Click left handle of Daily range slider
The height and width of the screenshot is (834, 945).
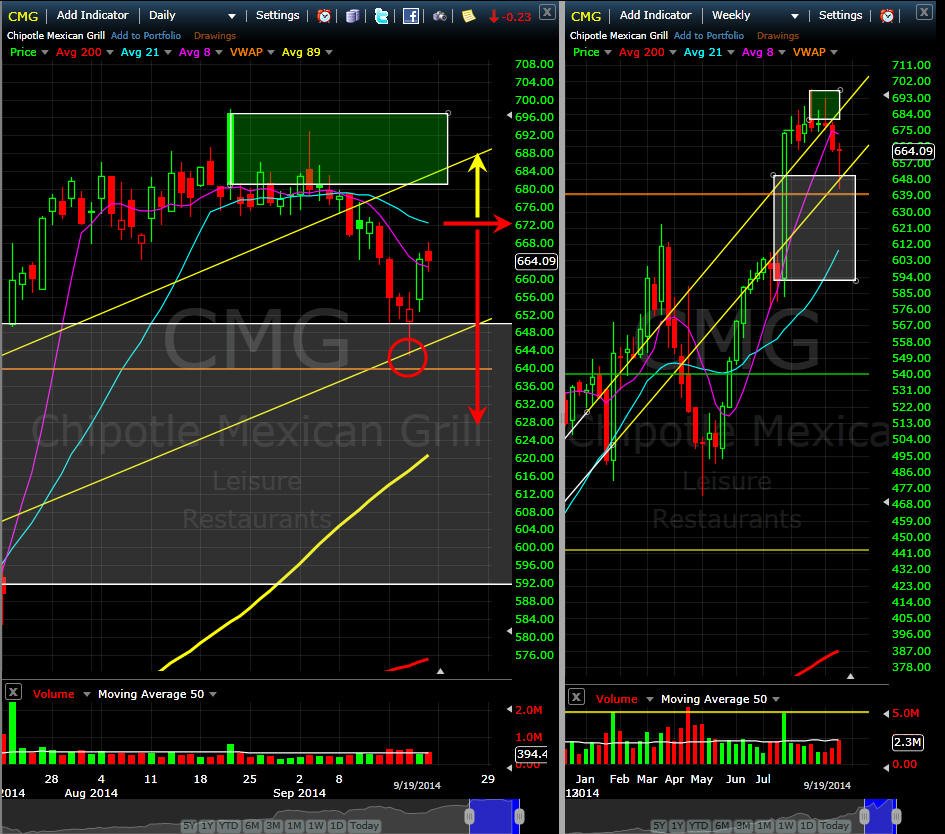click(x=469, y=817)
